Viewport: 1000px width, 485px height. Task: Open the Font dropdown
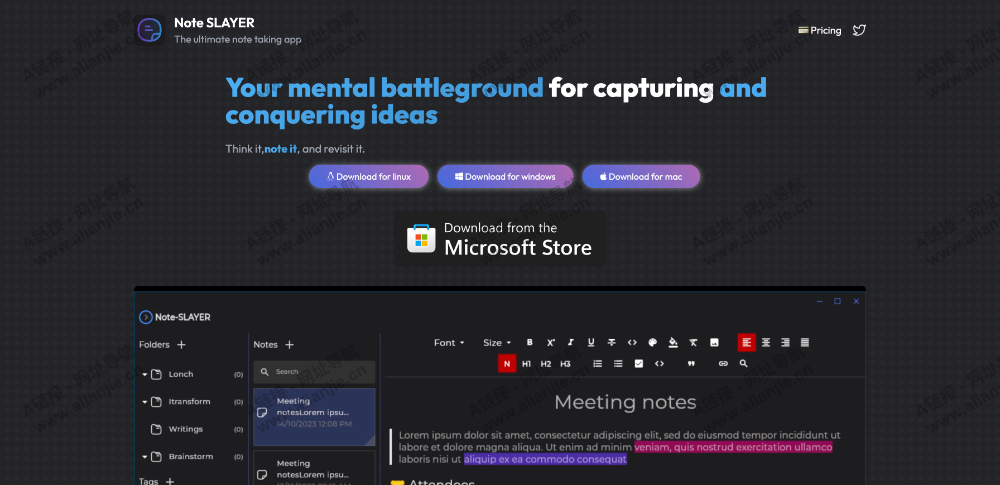(449, 343)
